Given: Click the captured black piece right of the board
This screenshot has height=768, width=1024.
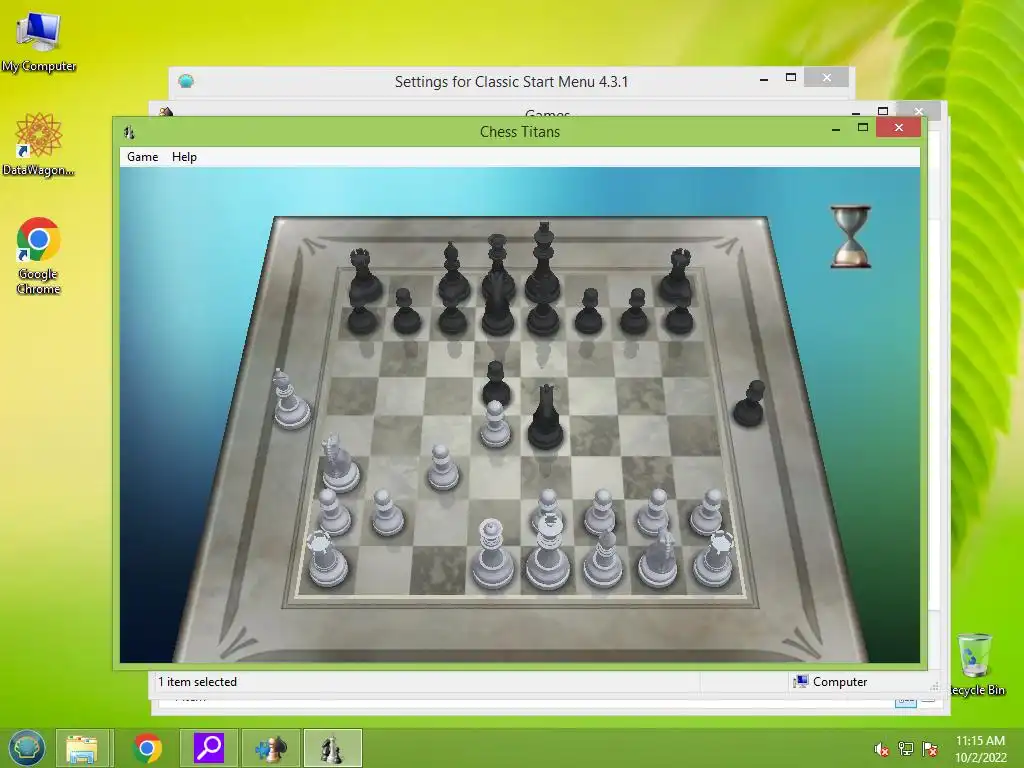Looking at the screenshot, I should [750, 404].
